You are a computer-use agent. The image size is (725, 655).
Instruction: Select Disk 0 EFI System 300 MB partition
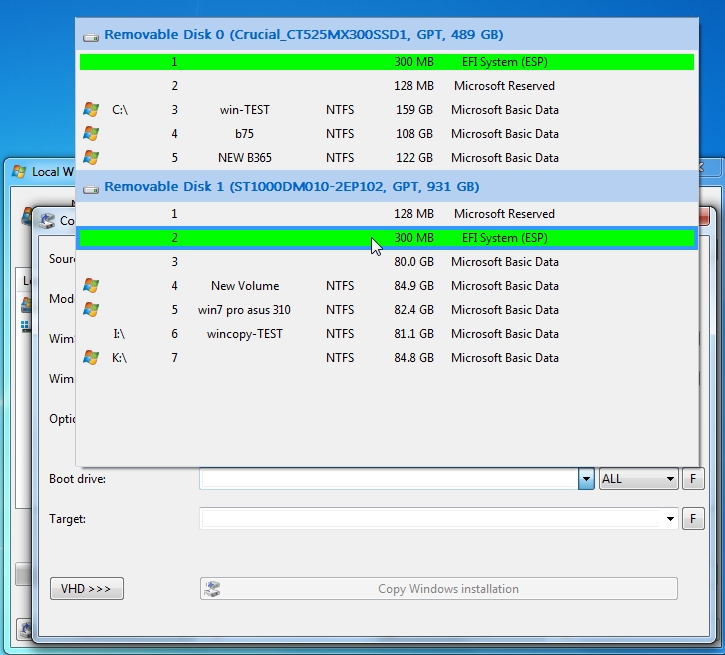[387, 62]
